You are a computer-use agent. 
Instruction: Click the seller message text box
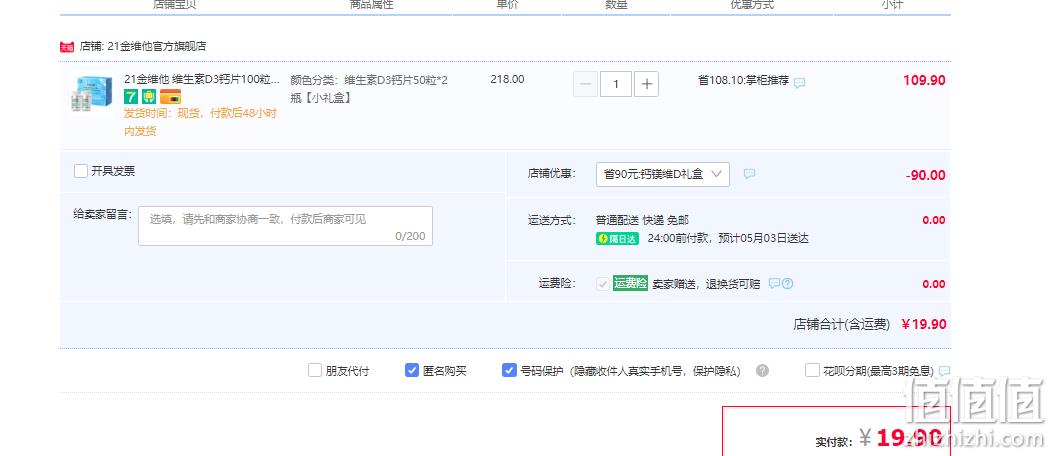pyautogui.click(x=285, y=226)
